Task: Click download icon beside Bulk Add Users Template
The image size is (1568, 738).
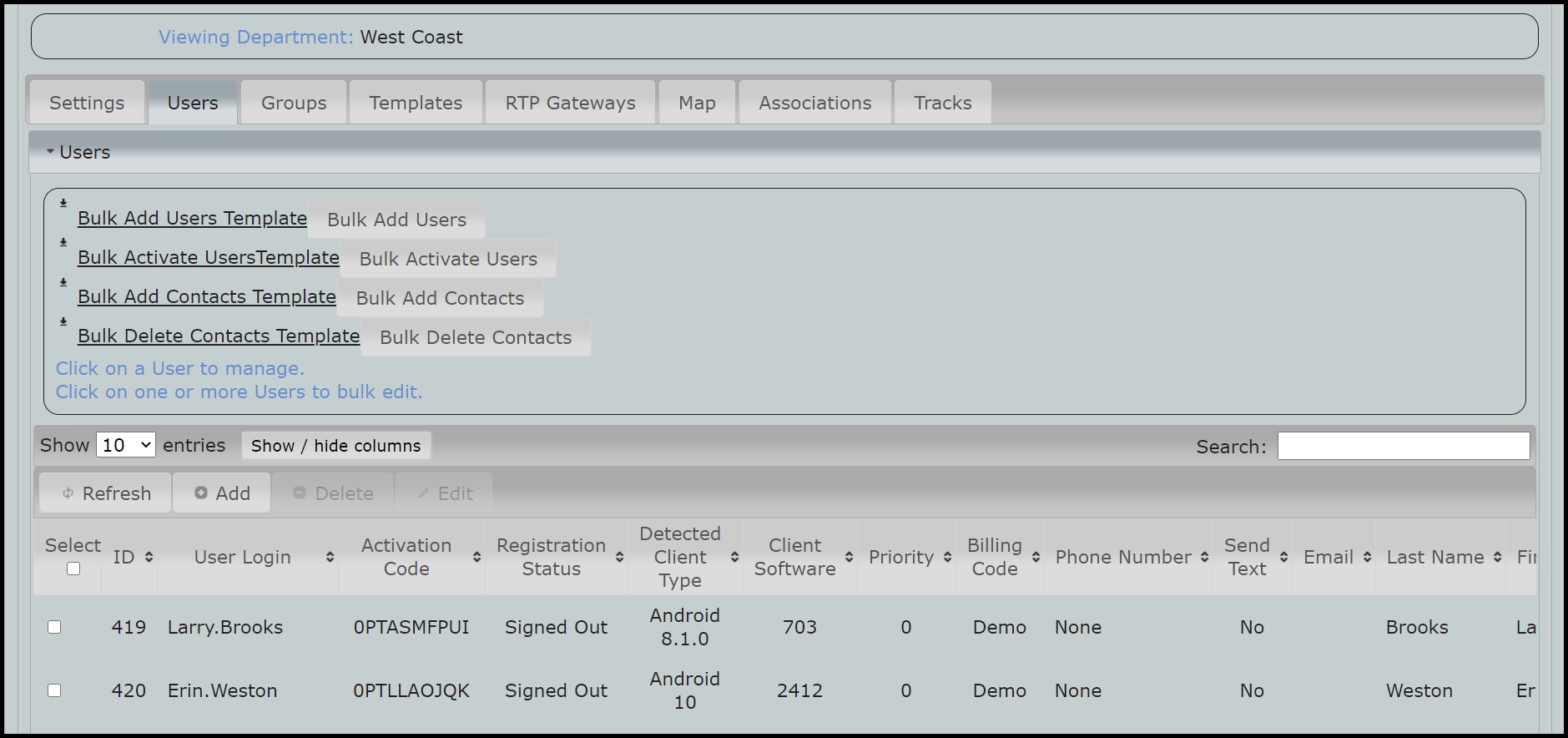Action: click(x=63, y=203)
